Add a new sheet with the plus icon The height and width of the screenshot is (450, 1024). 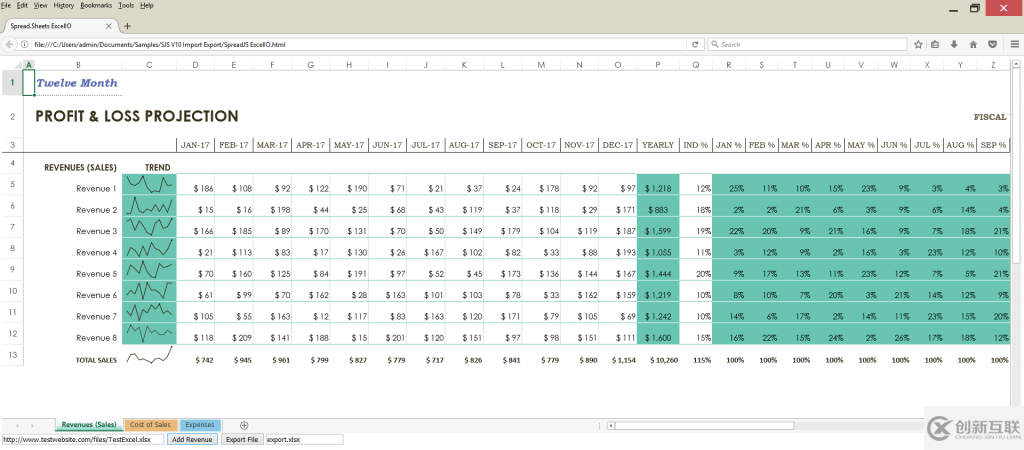click(x=244, y=425)
